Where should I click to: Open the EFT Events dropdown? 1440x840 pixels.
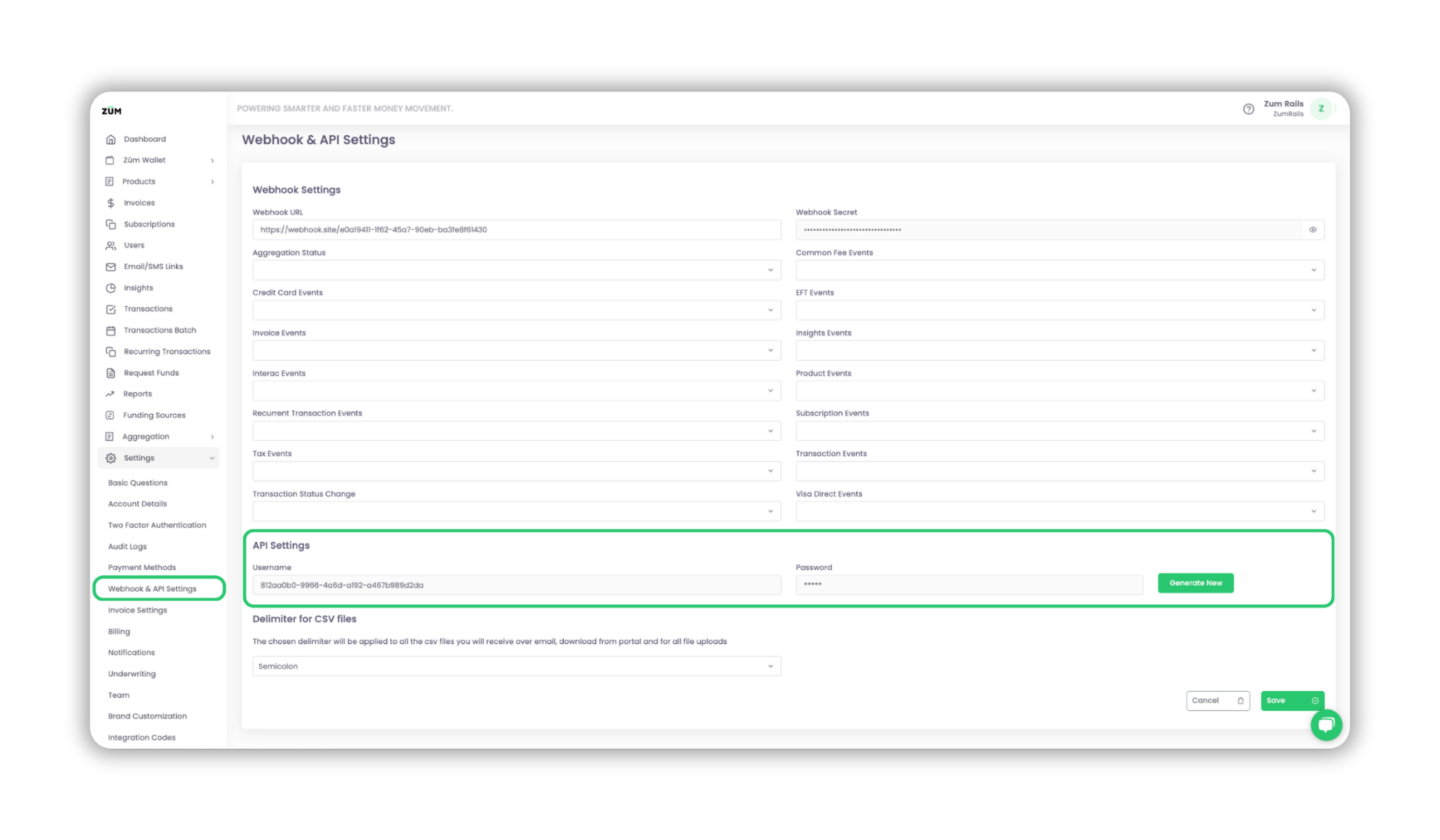[1059, 311]
